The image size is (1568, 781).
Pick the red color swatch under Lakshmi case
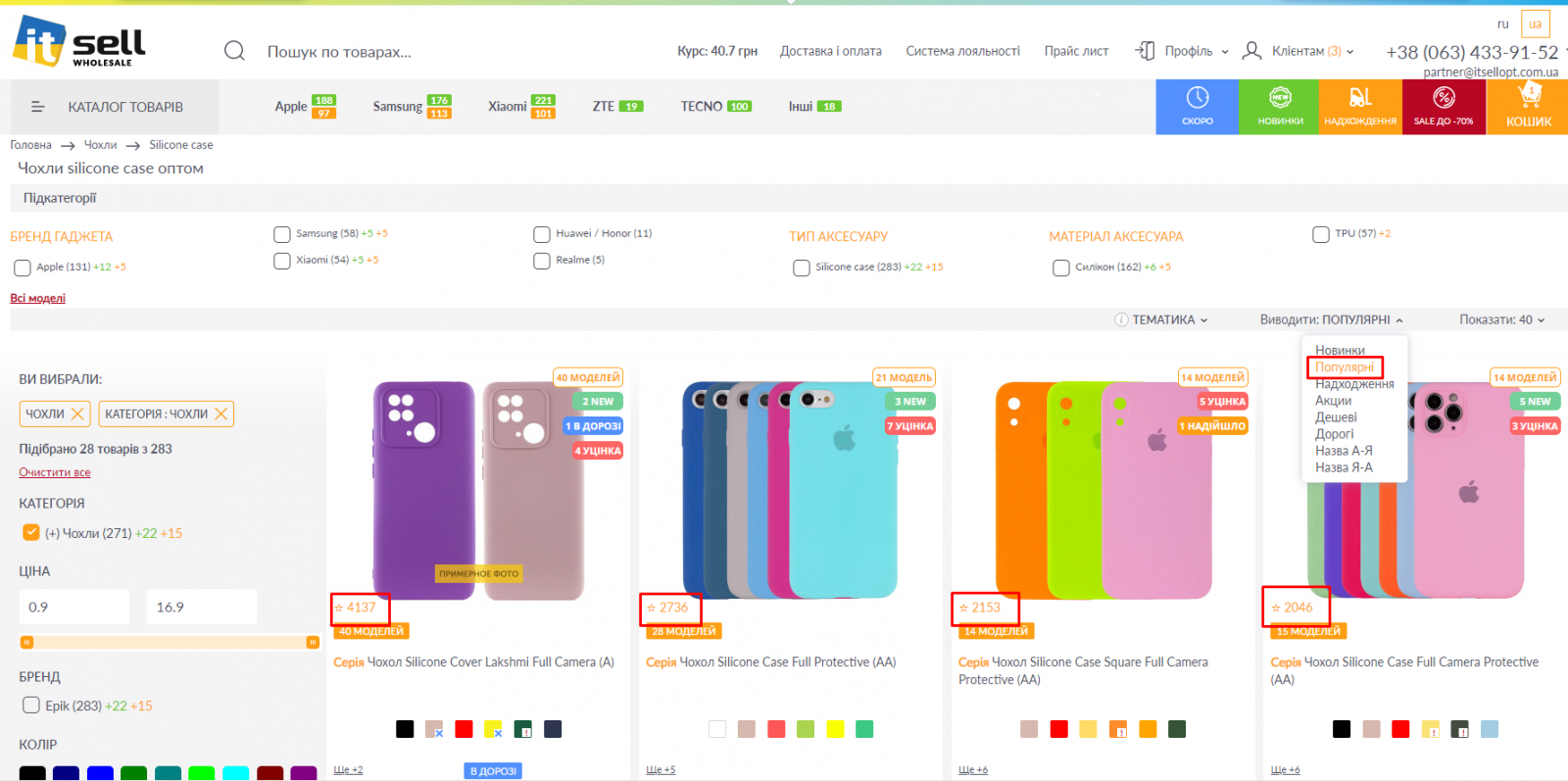coord(464,729)
